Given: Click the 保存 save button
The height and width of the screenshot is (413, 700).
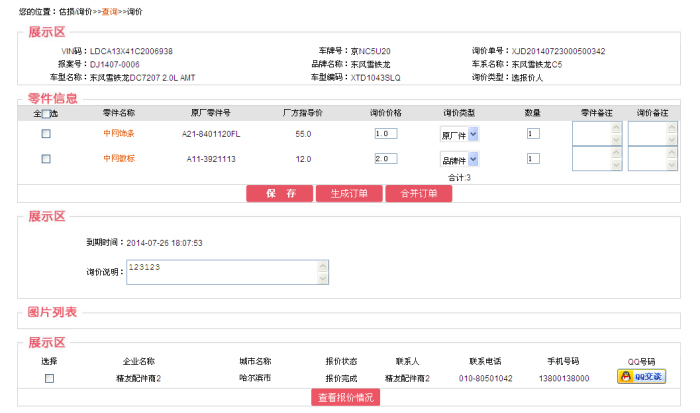Looking at the screenshot, I should pos(279,194).
